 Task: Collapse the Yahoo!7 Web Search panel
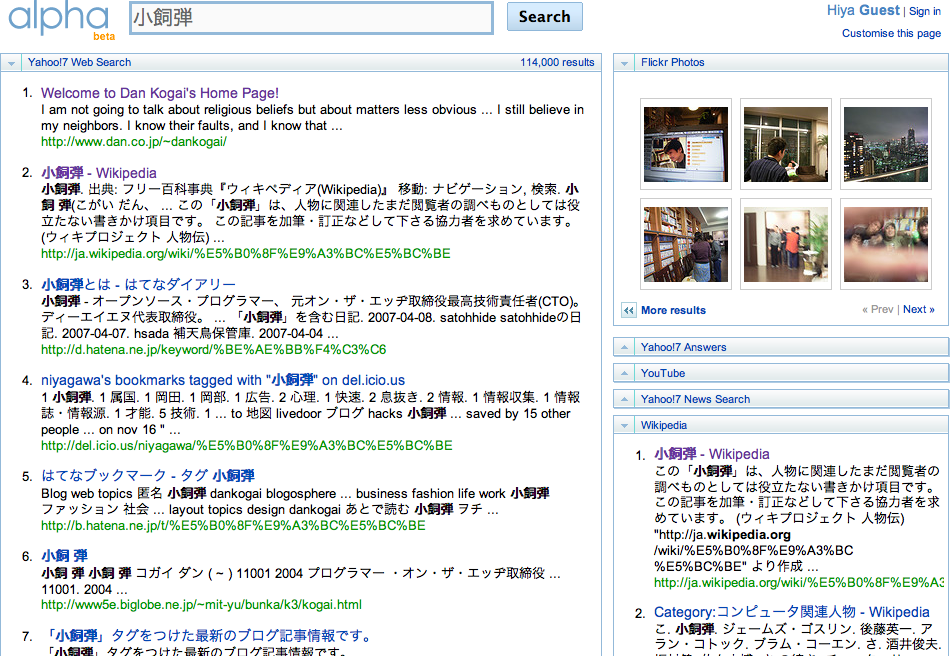click(12, 62)
